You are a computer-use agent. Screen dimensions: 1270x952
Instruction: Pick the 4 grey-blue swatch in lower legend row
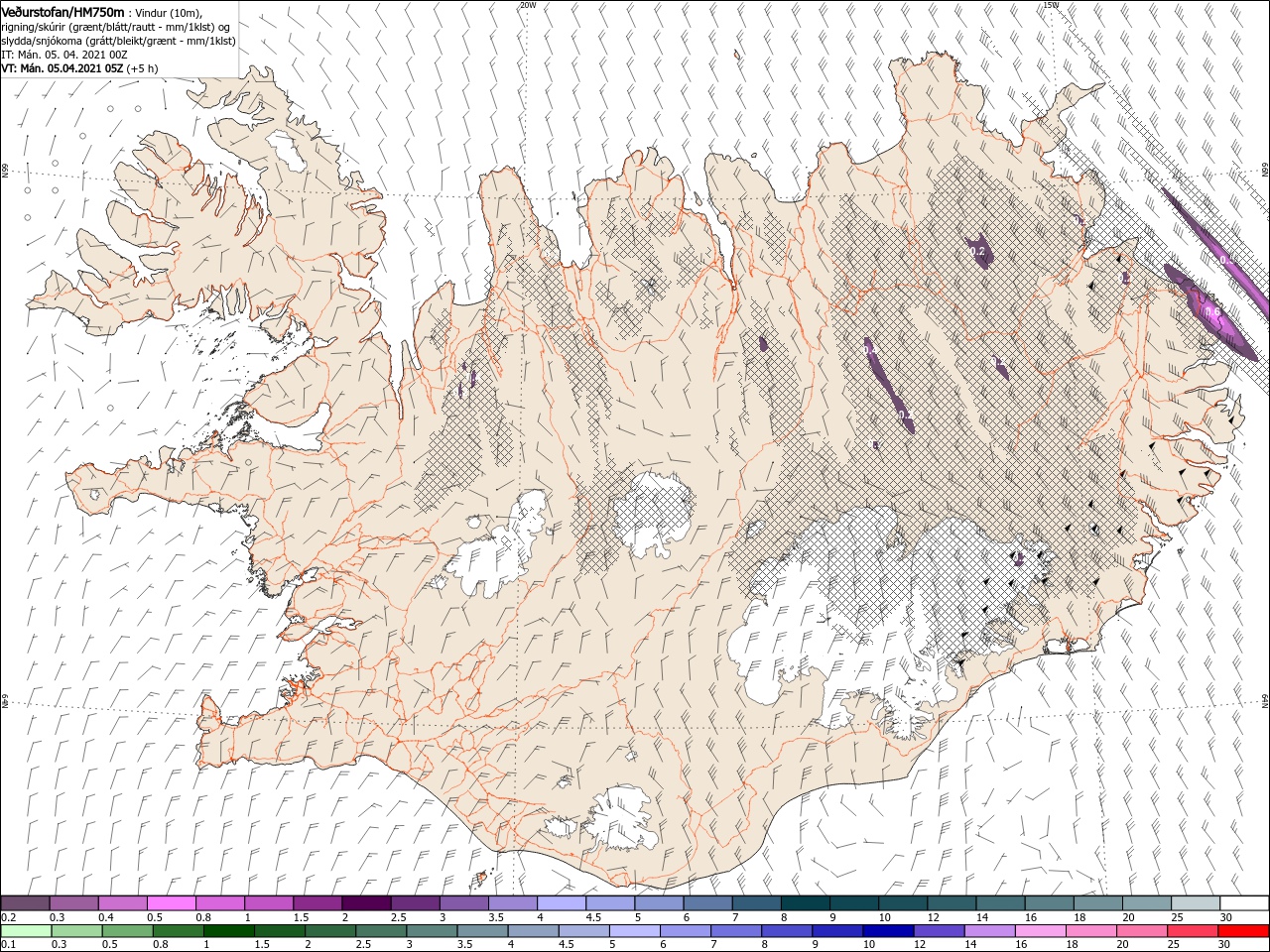pos(532,931)
